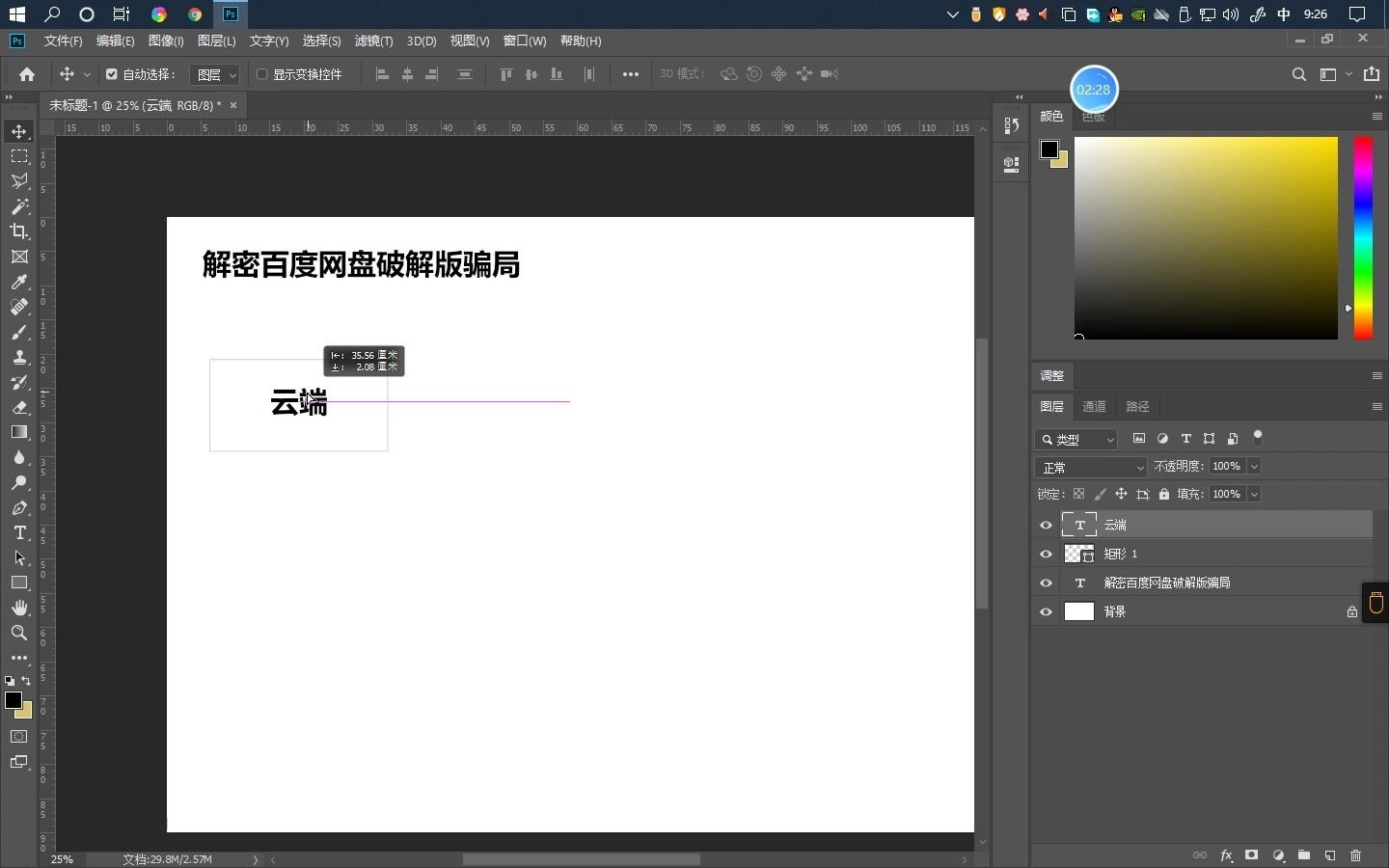Open the 文件(F) menu
This screenshot has width=1389, height=868.
pyautogui.click(x=63, y=41)
